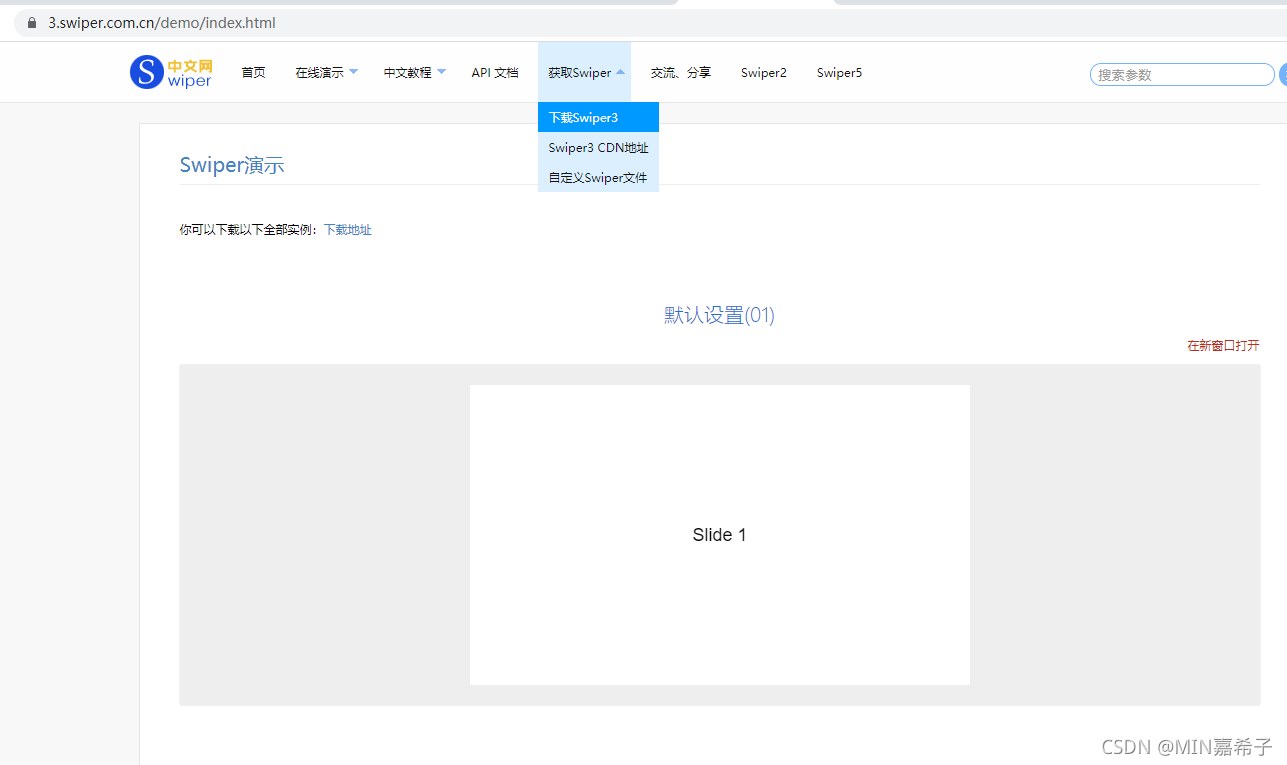Click the lock icon in address bar
The height and width of the screenshot is (765, 1287).
point(32,22)
